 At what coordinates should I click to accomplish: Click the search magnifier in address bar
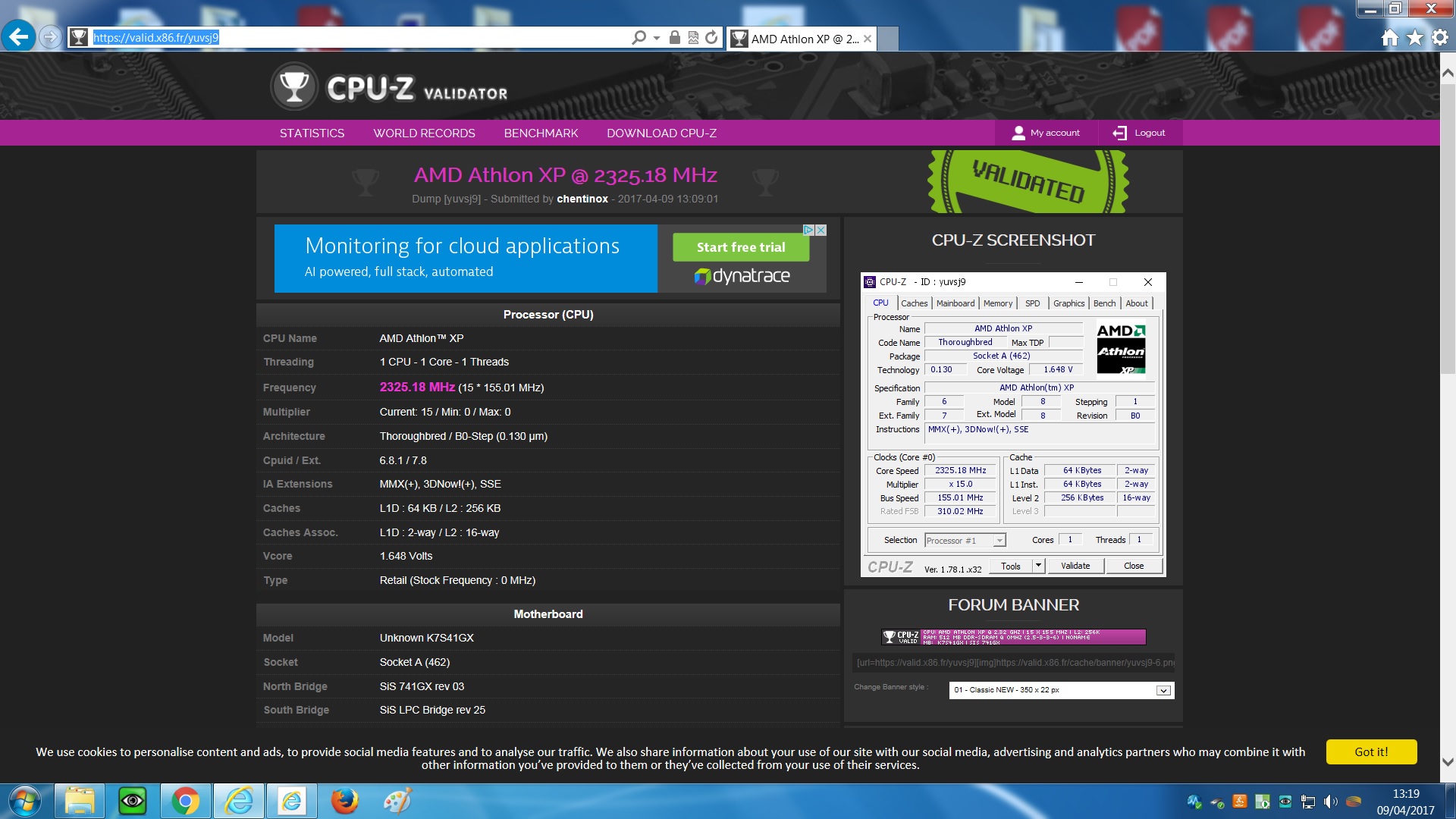pos(639,37)
